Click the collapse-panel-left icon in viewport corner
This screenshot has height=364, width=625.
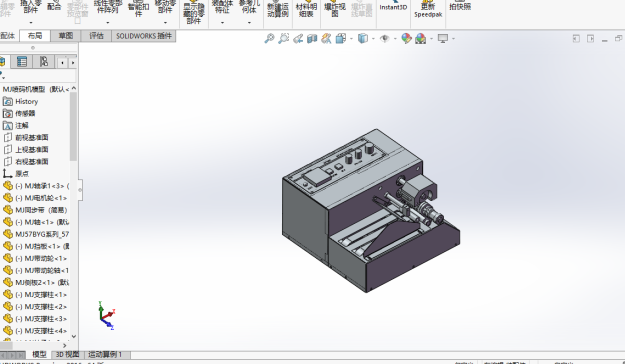576,39
